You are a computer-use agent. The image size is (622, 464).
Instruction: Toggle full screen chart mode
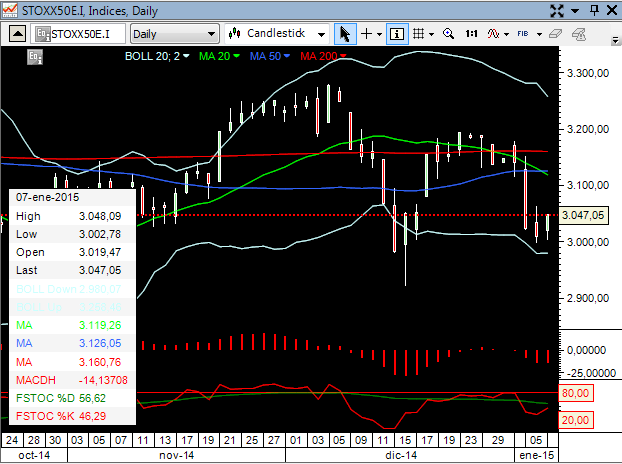[x=557, y=11]
